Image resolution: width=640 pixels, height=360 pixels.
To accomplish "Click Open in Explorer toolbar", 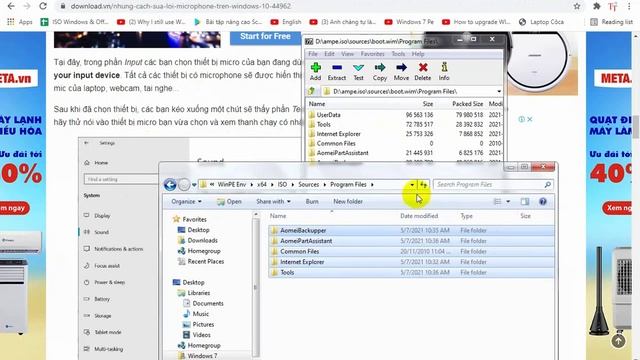I will coord(229,202).
